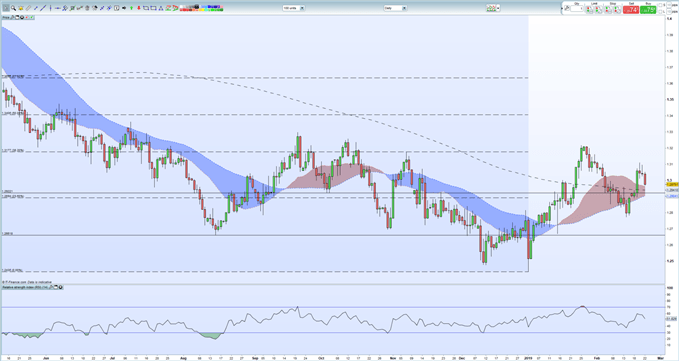679x361 pixels.
Task: Open the Daily timeframe dropdown
Action: [395, 8]
